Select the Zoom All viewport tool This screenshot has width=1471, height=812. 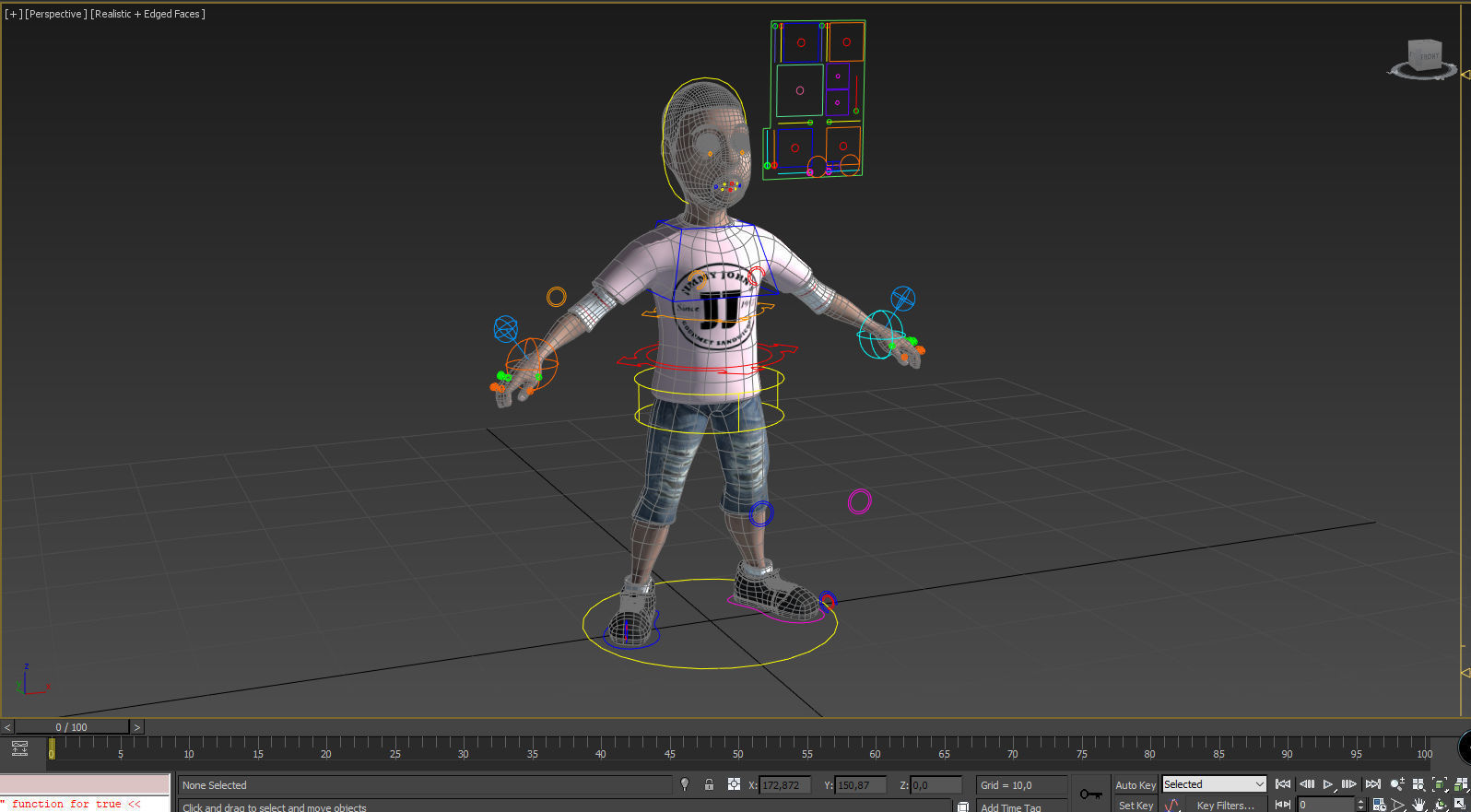coord(1419,784)
